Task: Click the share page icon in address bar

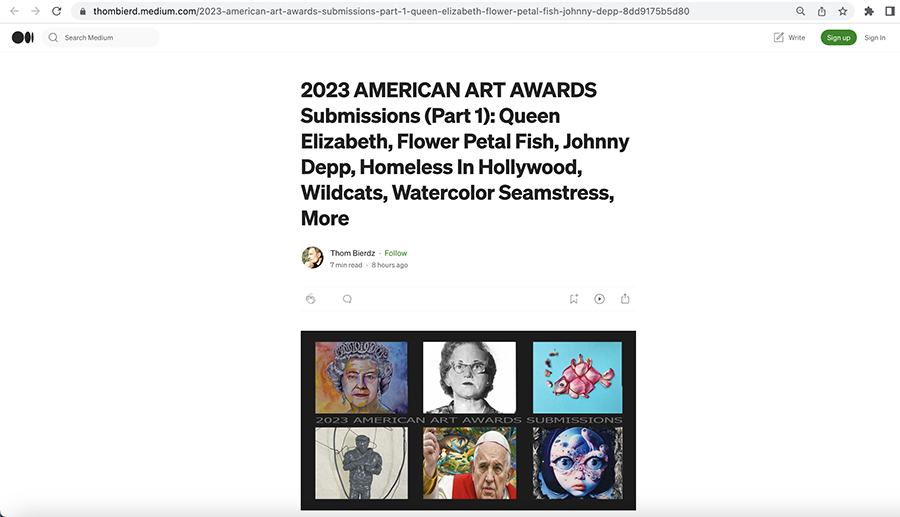Action: click(821, 11)
